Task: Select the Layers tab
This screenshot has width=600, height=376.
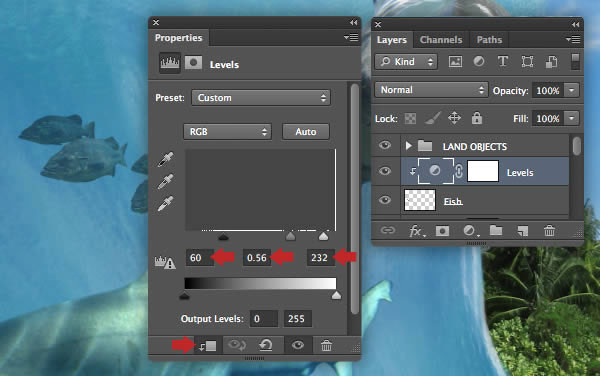Action: [391, 40]
